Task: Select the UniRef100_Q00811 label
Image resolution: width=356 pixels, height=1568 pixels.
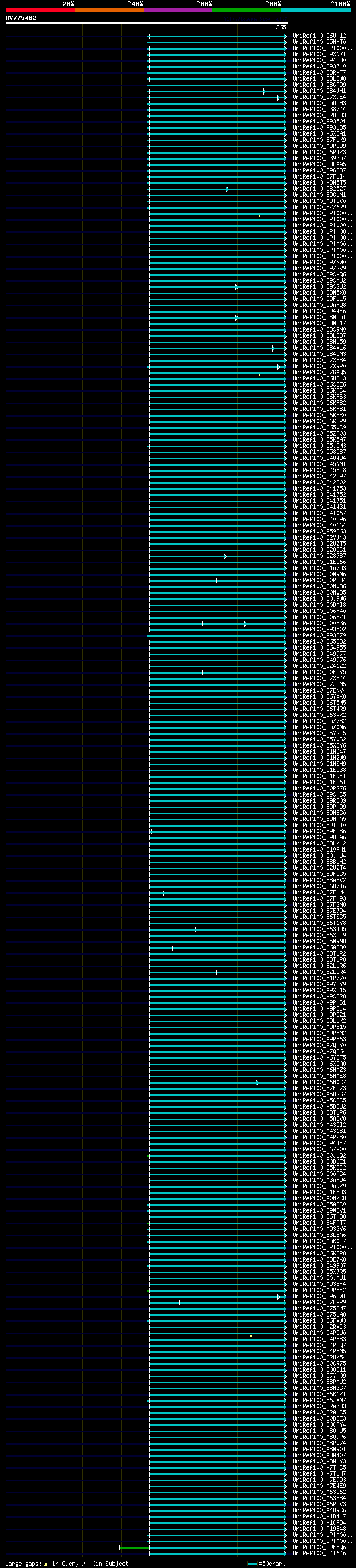Action: tap(319, 1369)
